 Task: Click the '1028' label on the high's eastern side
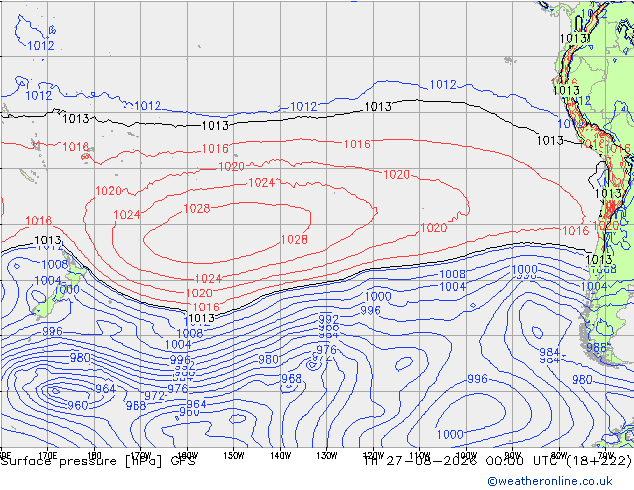[x=294, y=240]
